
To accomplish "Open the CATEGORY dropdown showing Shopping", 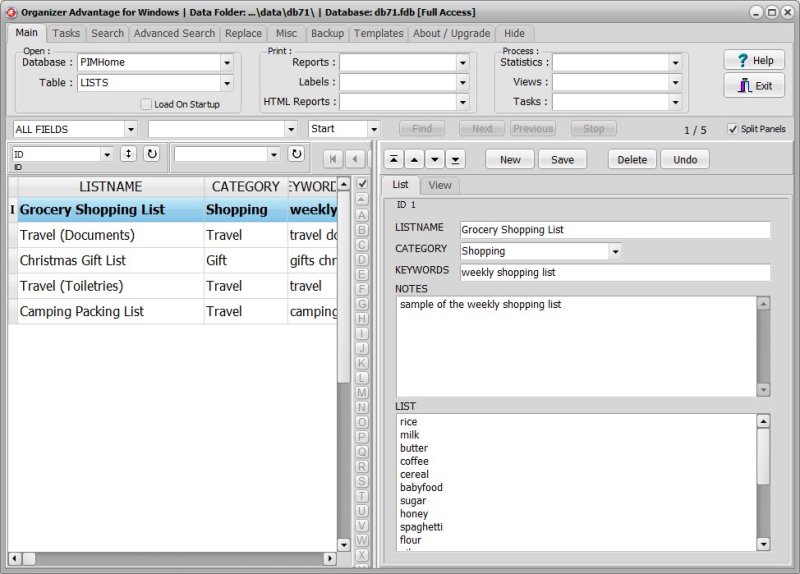I will tap(615, 251).
